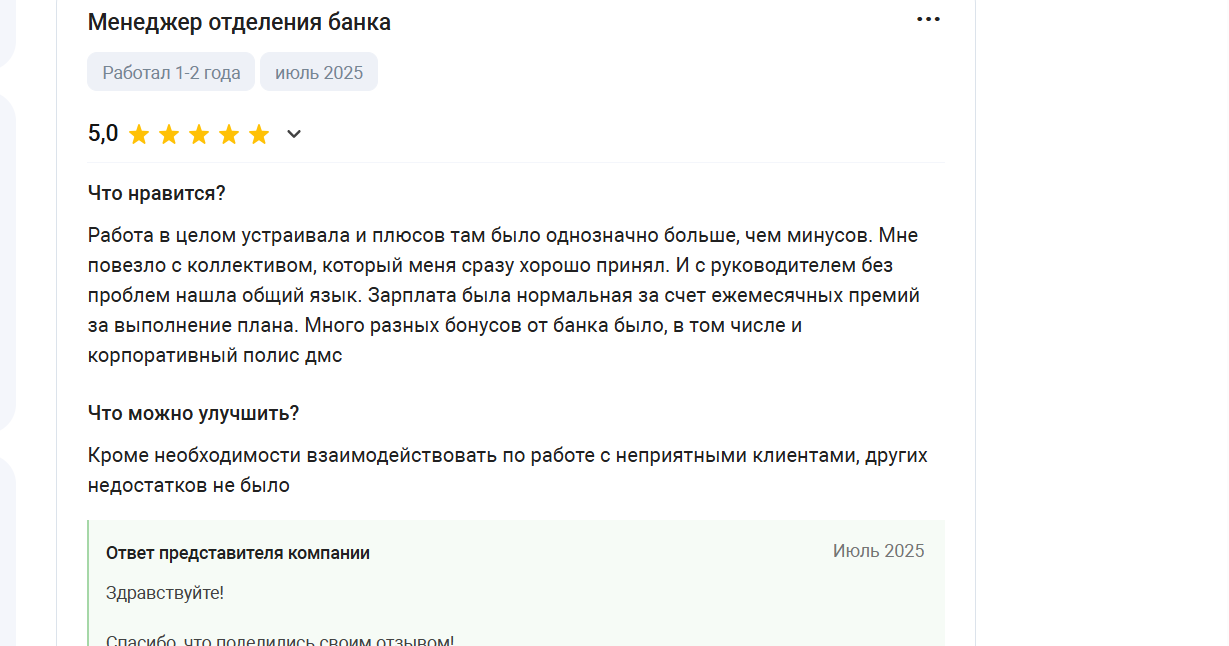This screenshot has height=646, width=1229.
Task: Click the 5,0 rating score
Action: click(103, 133)
